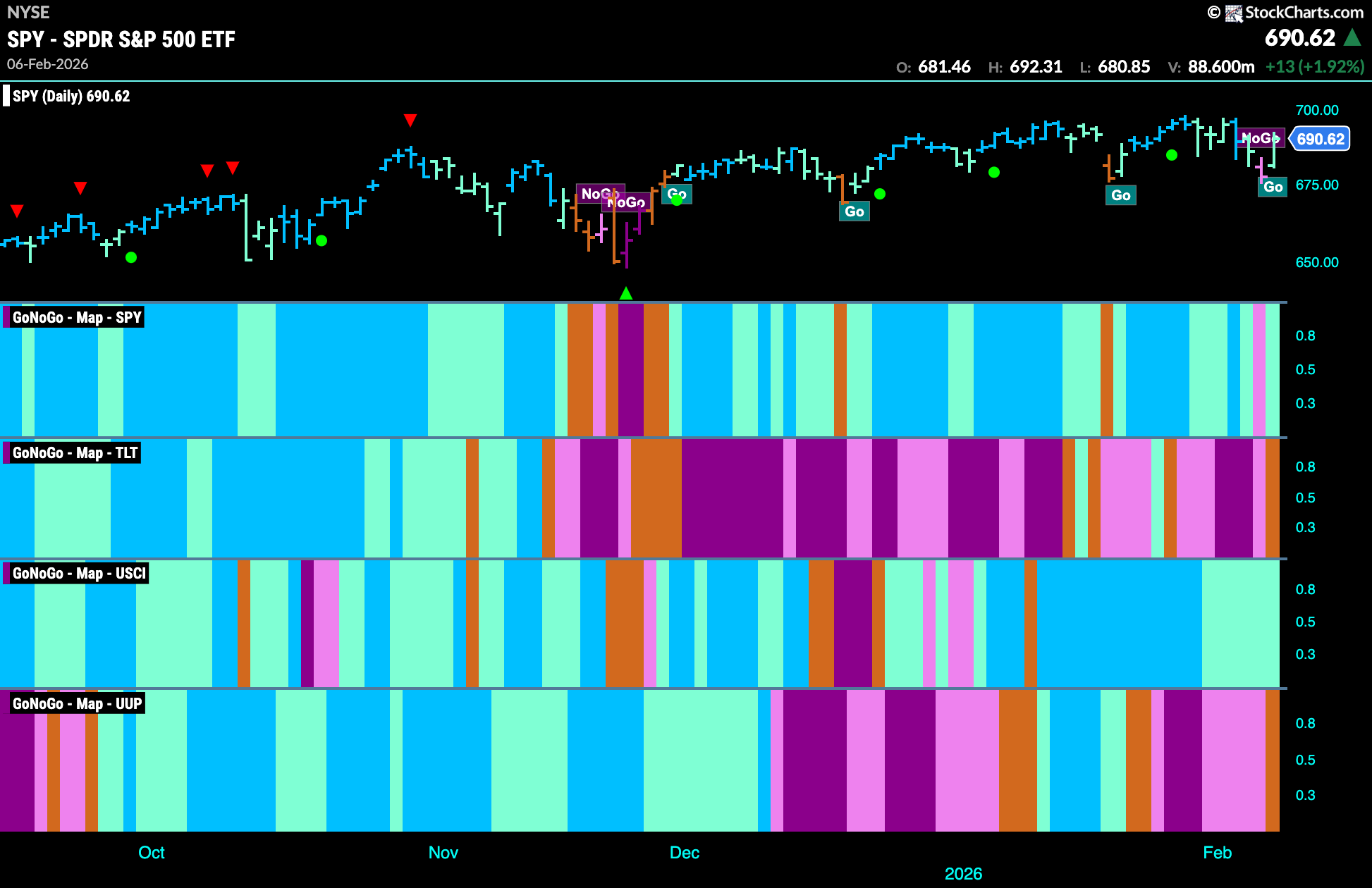The width and height of the screenshot is (1372, 888).
Task: Select the leftmost red triangle warning marker
Action: coord(17,210)
